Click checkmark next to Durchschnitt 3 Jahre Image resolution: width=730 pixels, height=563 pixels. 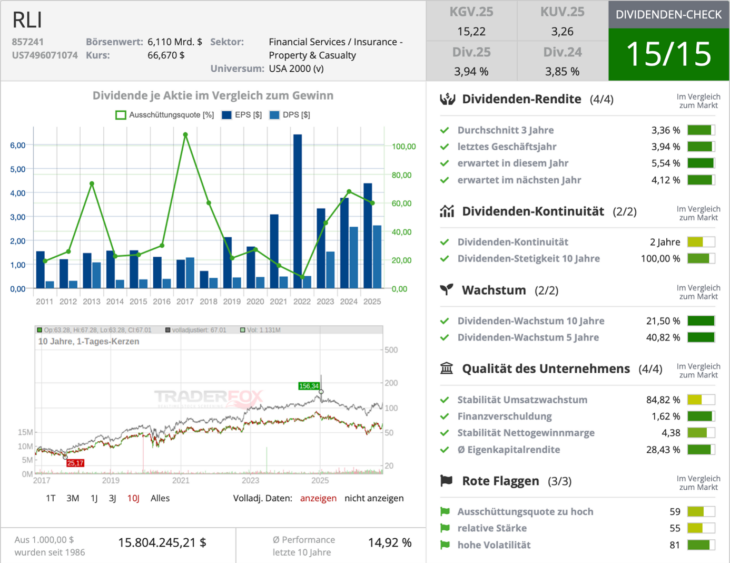coord(445,130)
